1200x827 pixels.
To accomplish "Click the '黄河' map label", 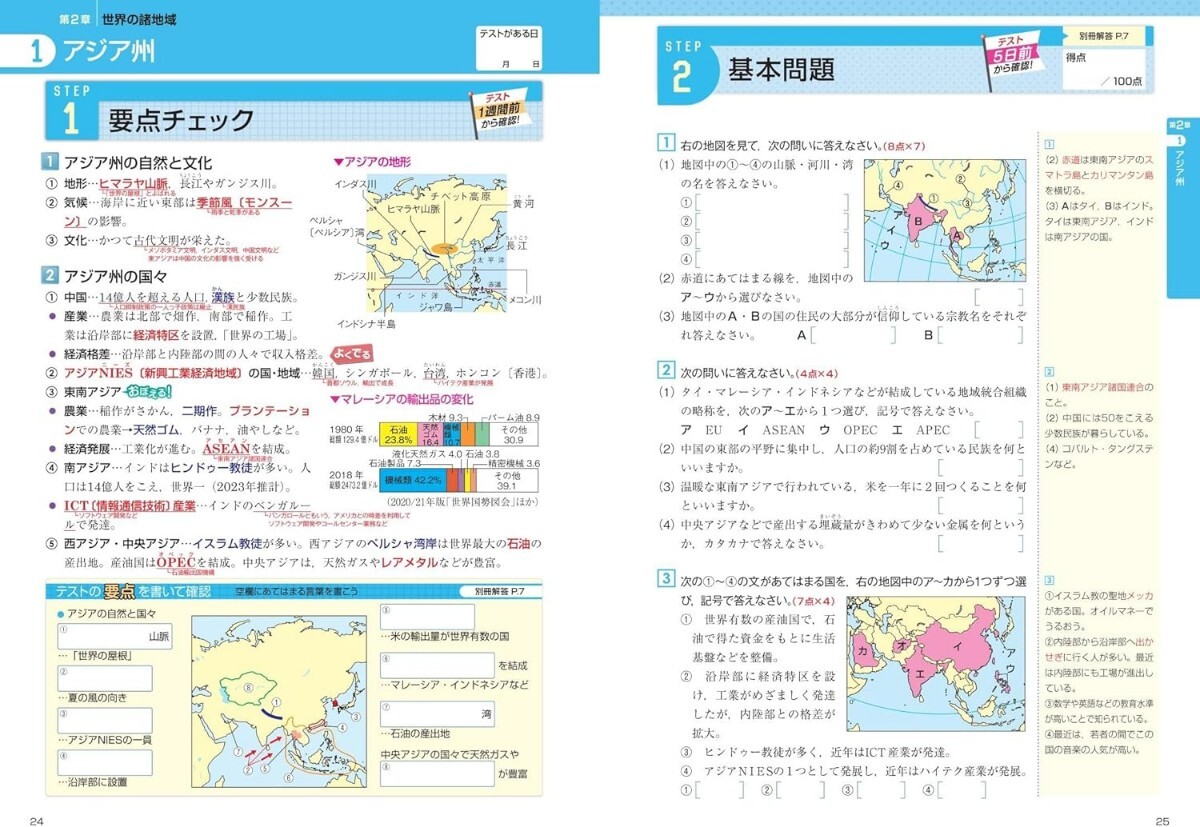I will pos(523,204).
